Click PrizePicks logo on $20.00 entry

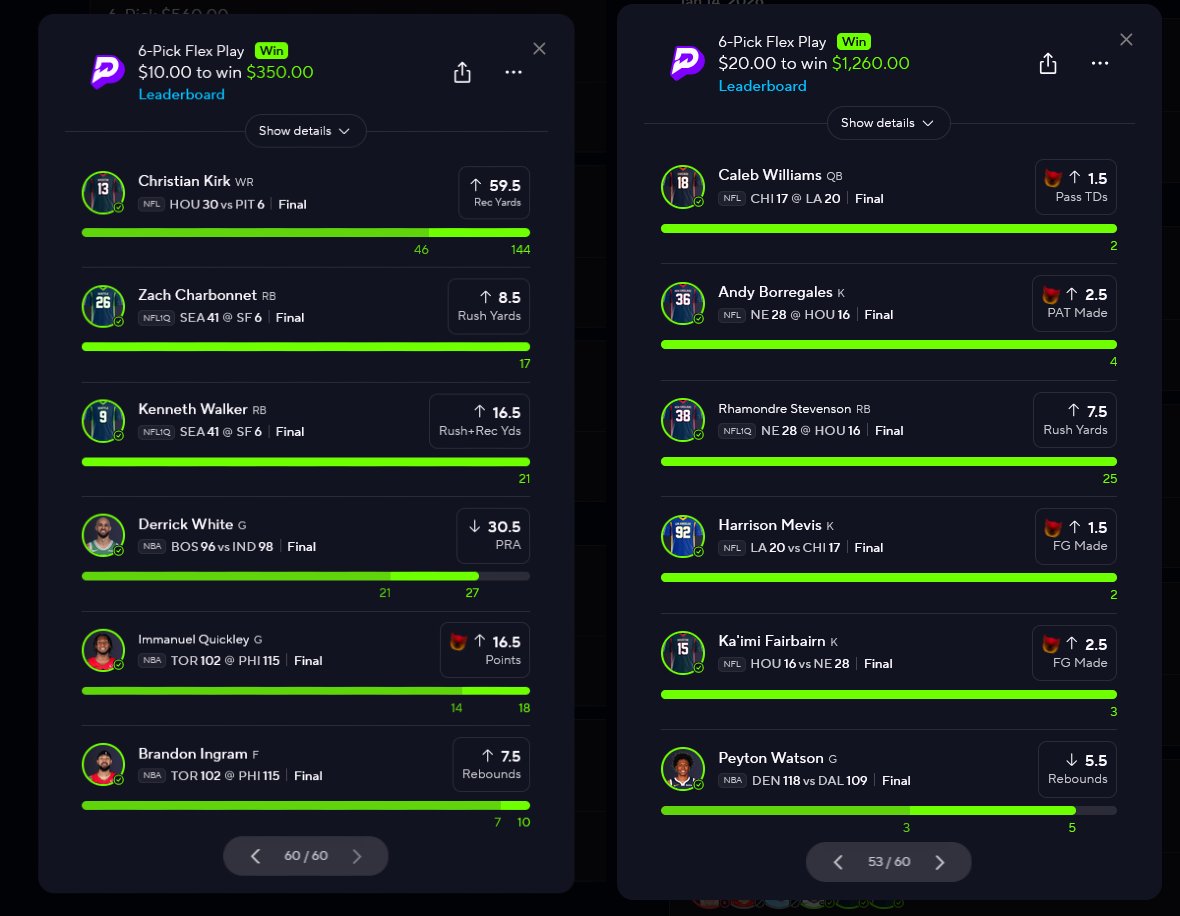click(687, 63)
